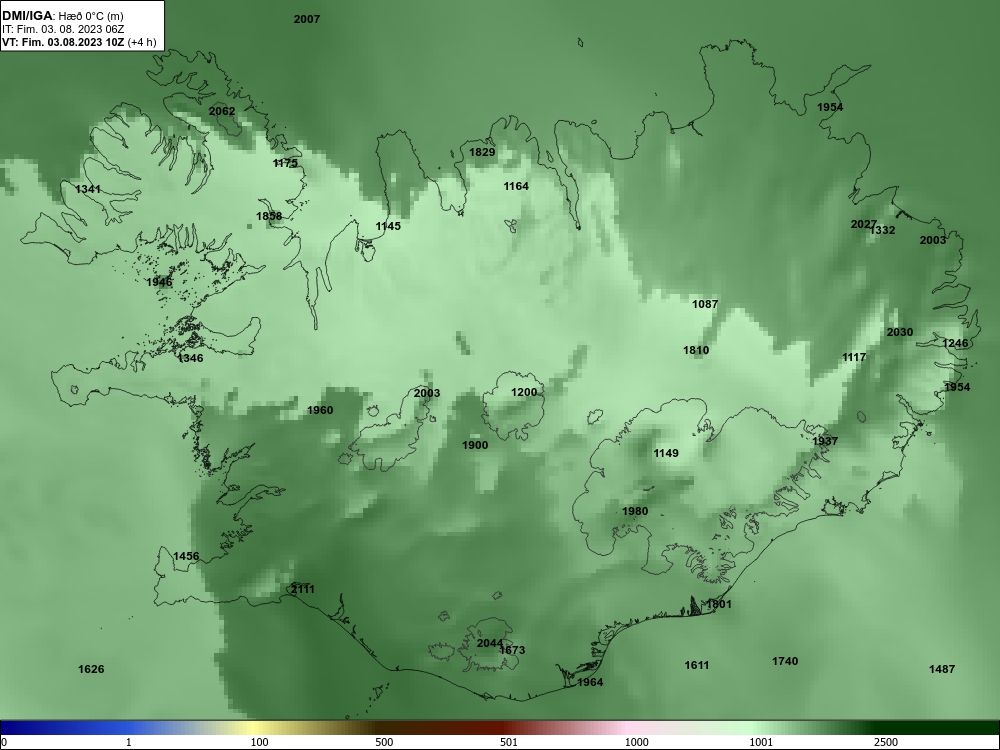Click the 1341 value in the Westfjords
1000x750 pixels.
pyautogui.click(x=88, y=189)
